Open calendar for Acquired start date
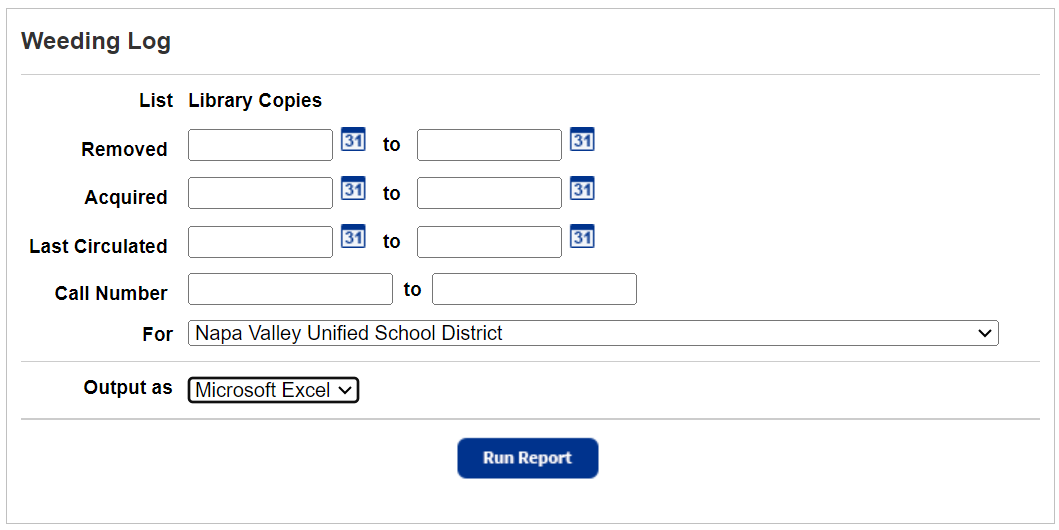This screenshot has width=1059, height=530. tap(353, 188)
